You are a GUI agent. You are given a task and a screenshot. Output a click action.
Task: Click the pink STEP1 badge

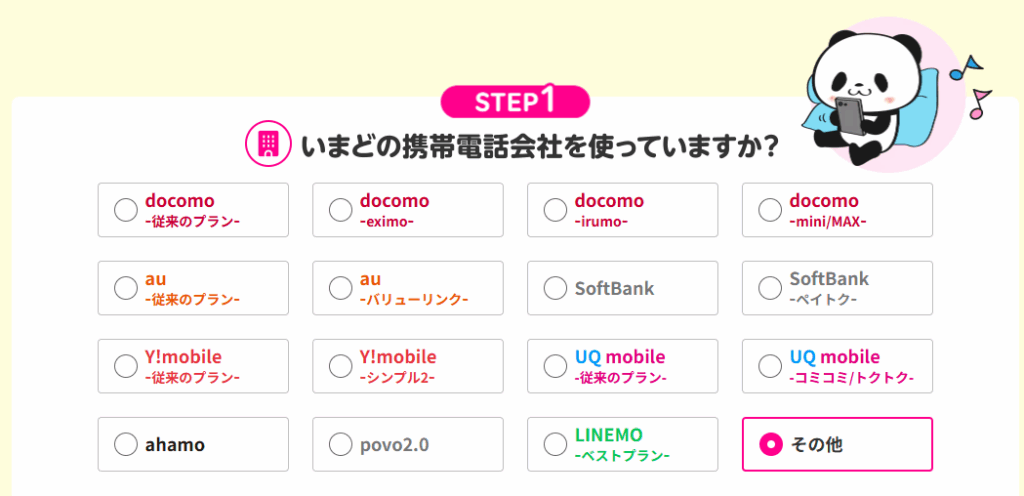(515, 101)
